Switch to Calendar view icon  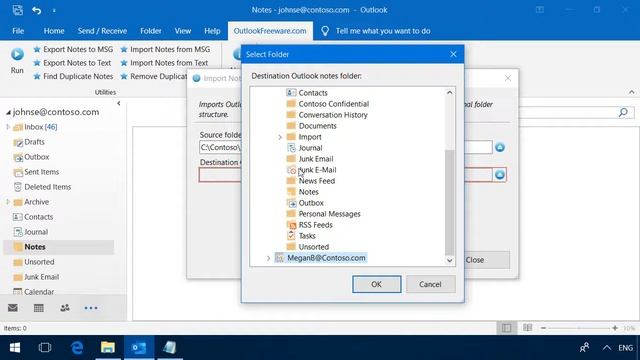pos(39,308)
